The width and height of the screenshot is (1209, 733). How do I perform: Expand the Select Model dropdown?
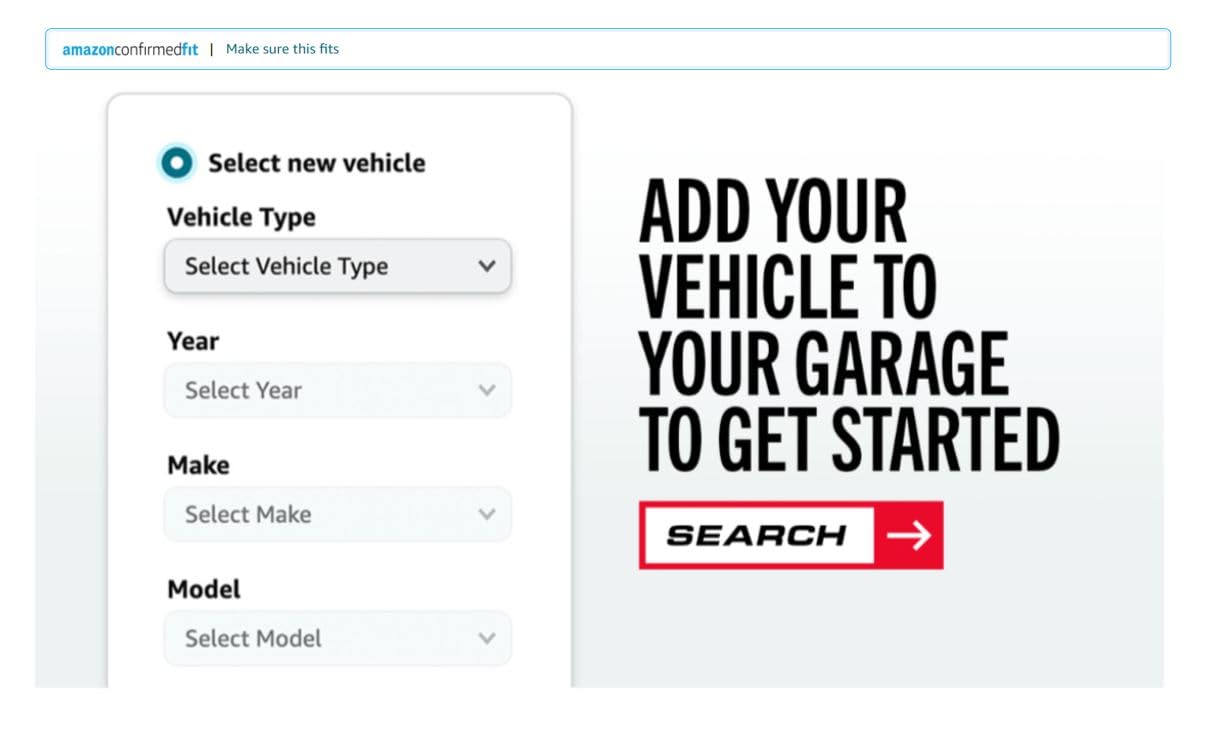[x=320, y=639]
